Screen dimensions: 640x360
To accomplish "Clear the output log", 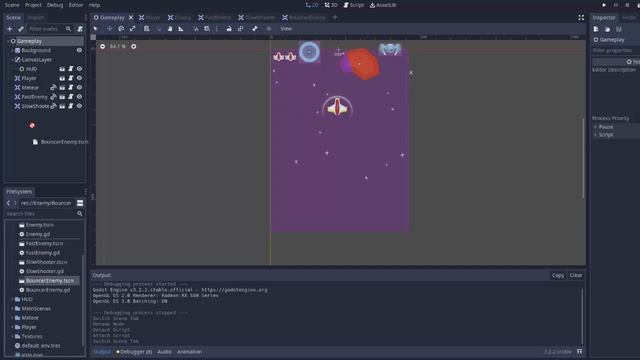I will 576,275.
